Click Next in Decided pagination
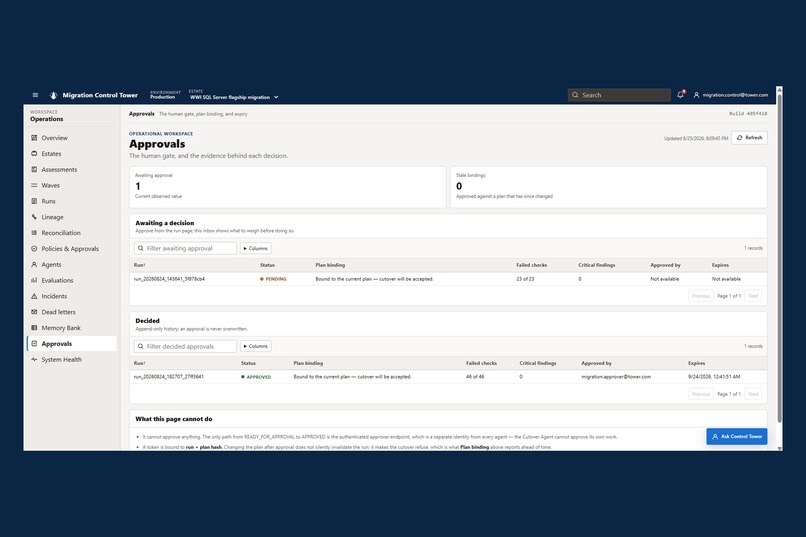This screenshot has height=537, width=806. coord(753,394)
